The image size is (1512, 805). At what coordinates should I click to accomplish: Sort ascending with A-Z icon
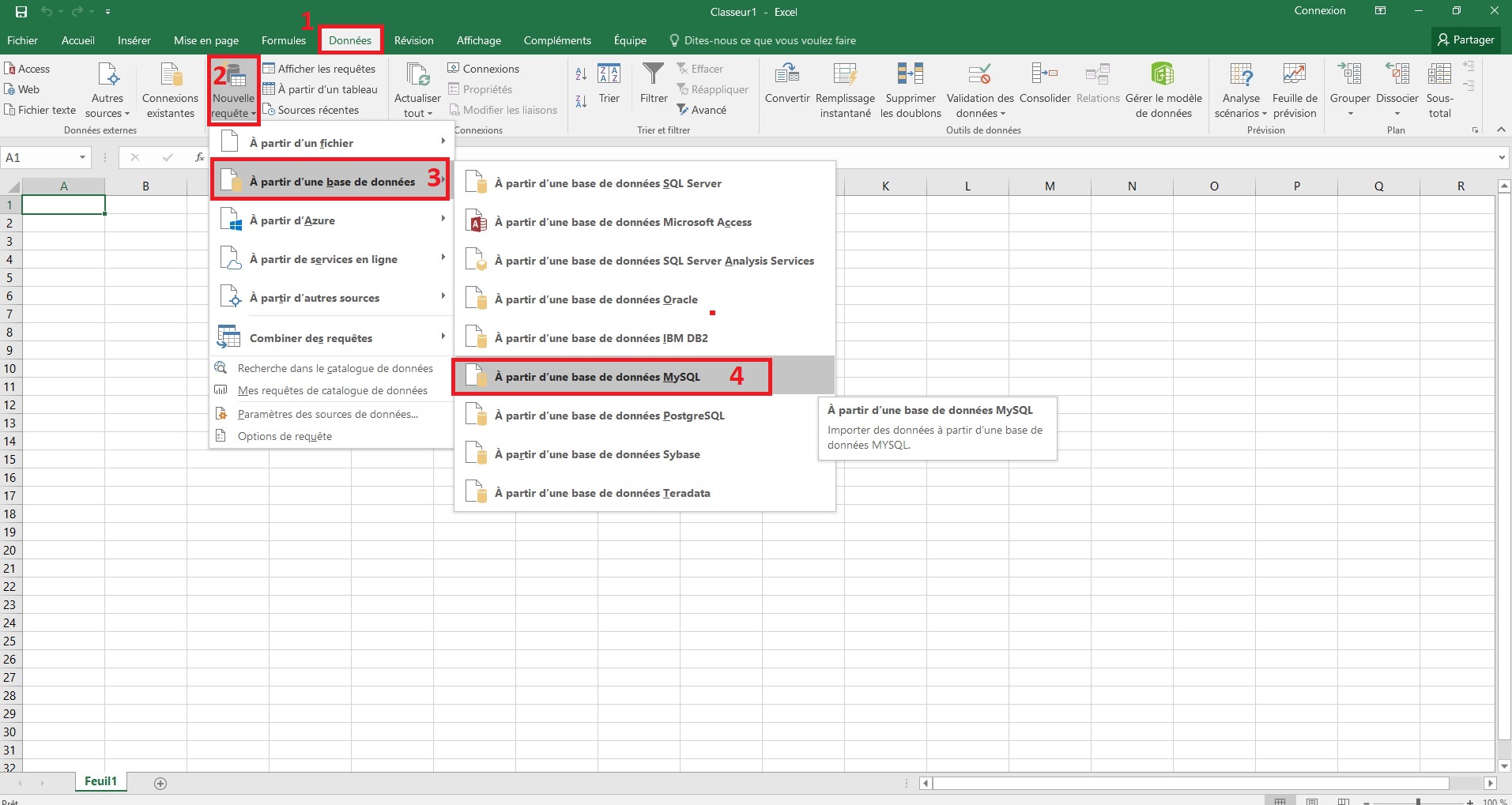point(581,74)
